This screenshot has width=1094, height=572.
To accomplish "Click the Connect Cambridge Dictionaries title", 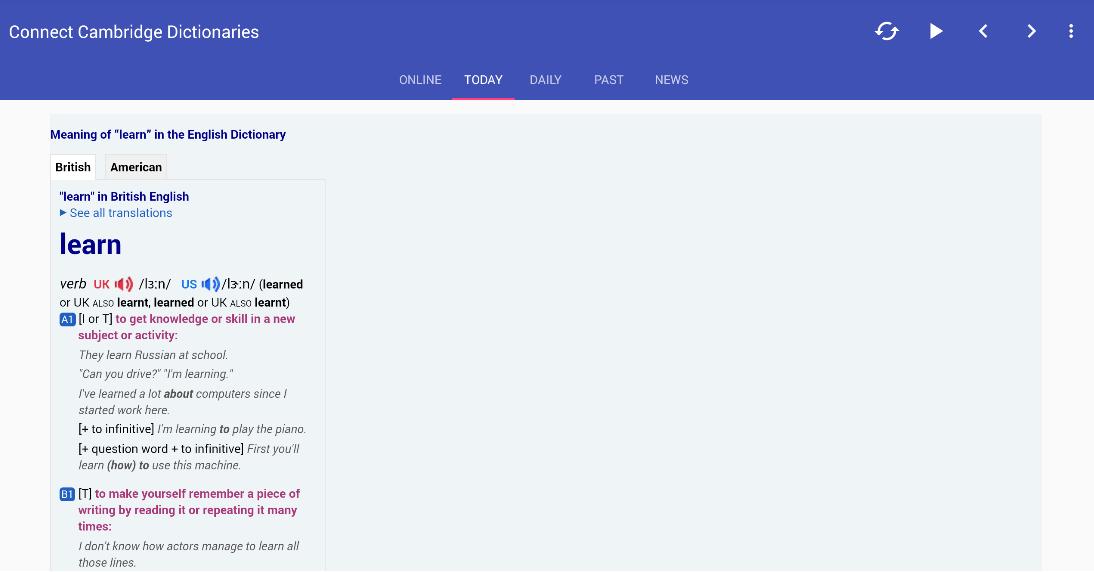I will (134, 32).
